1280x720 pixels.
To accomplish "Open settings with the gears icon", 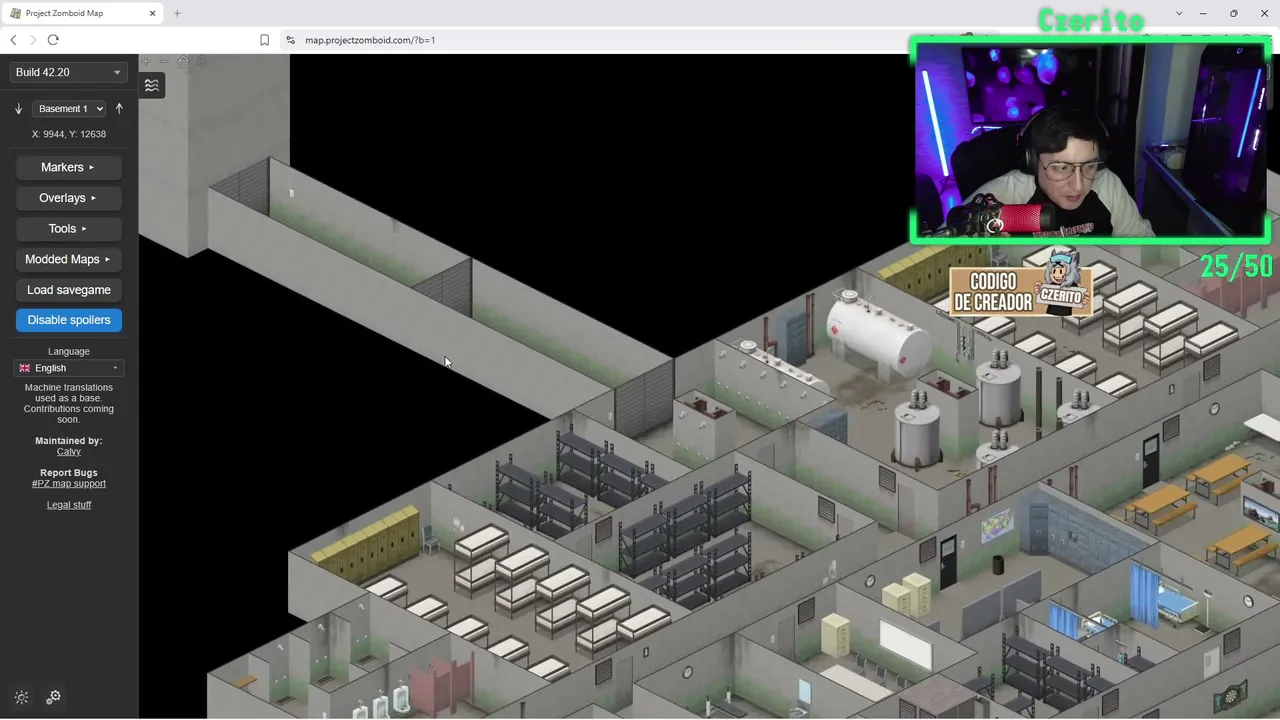I will pyautogui.click(x=54, y=697).
